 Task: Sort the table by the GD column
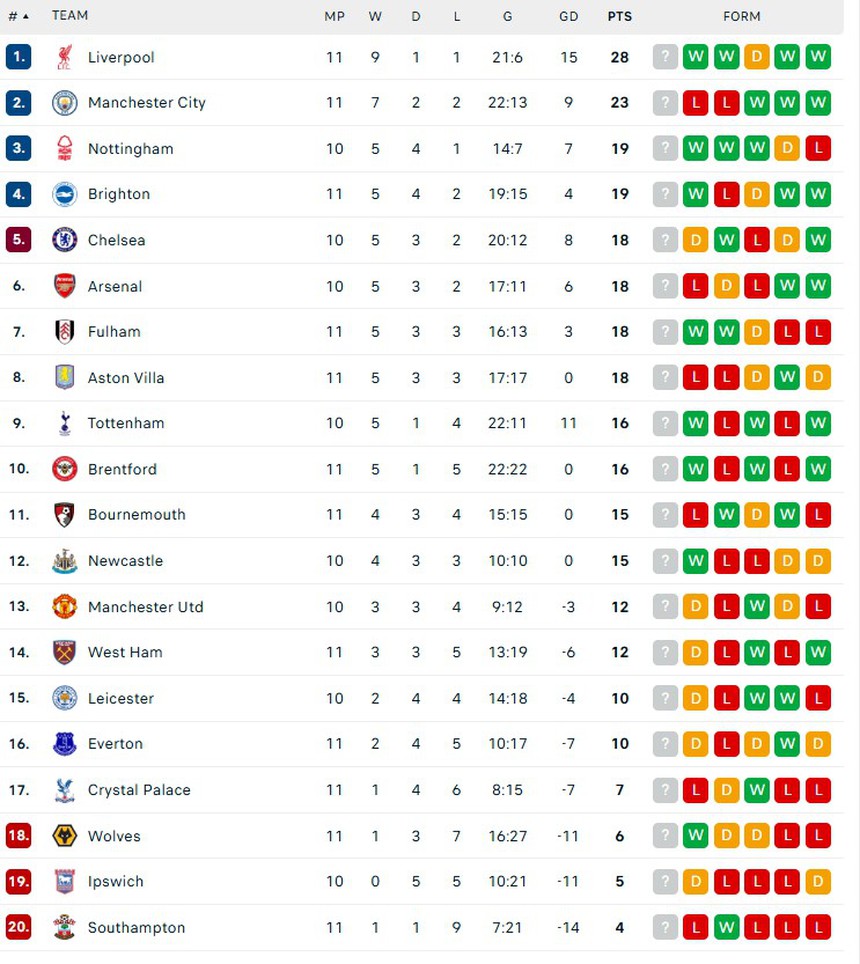click(569, 16)
